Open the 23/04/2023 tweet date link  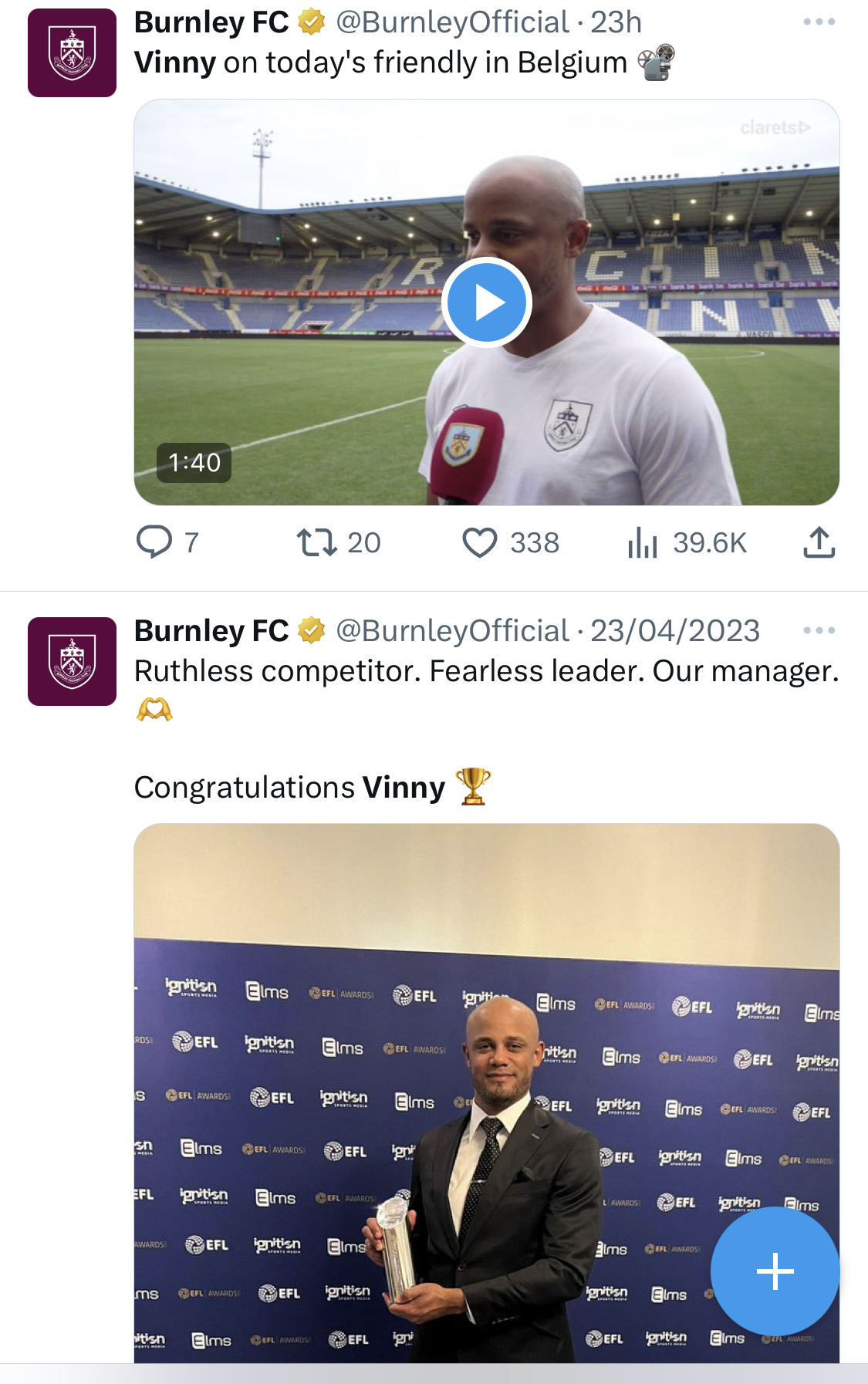[675, 631]
